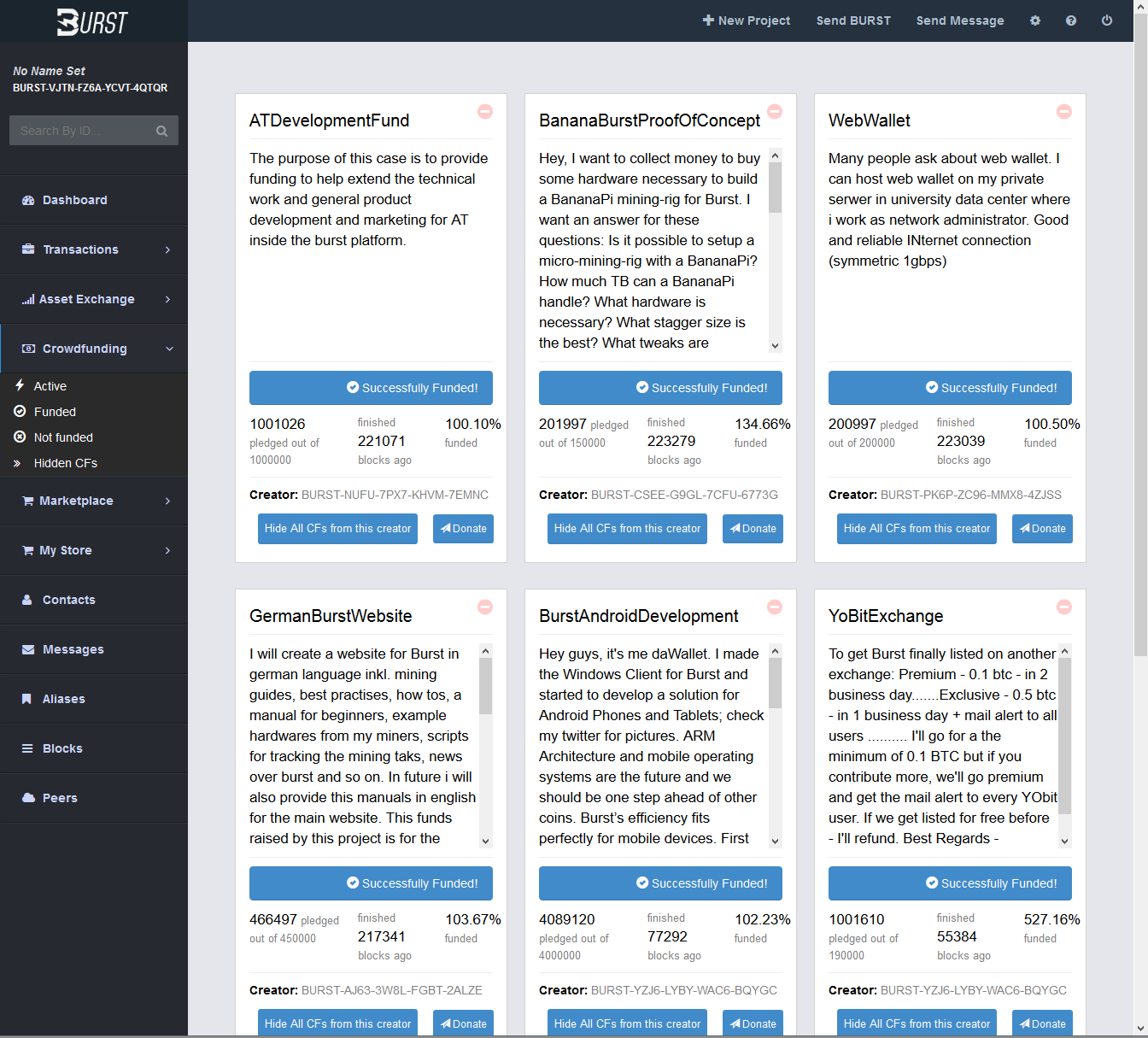Open the help question mark icon
1148x1038 pixels.
1071,21
